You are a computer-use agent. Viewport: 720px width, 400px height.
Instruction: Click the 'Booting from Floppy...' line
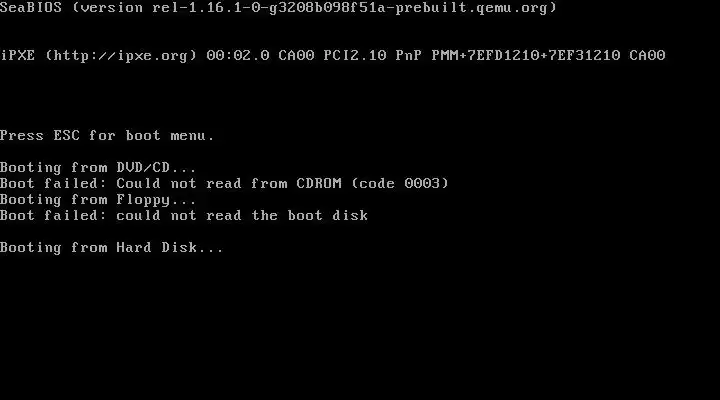pyautogui.click(x=98, y=200)
